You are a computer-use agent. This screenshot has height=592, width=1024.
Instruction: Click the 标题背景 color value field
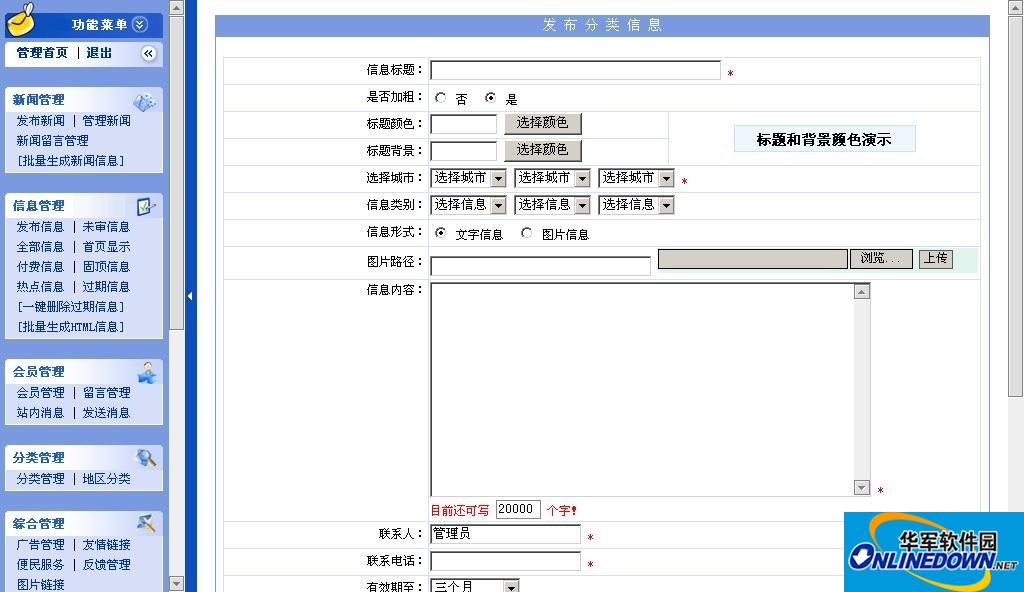[464, 151]
